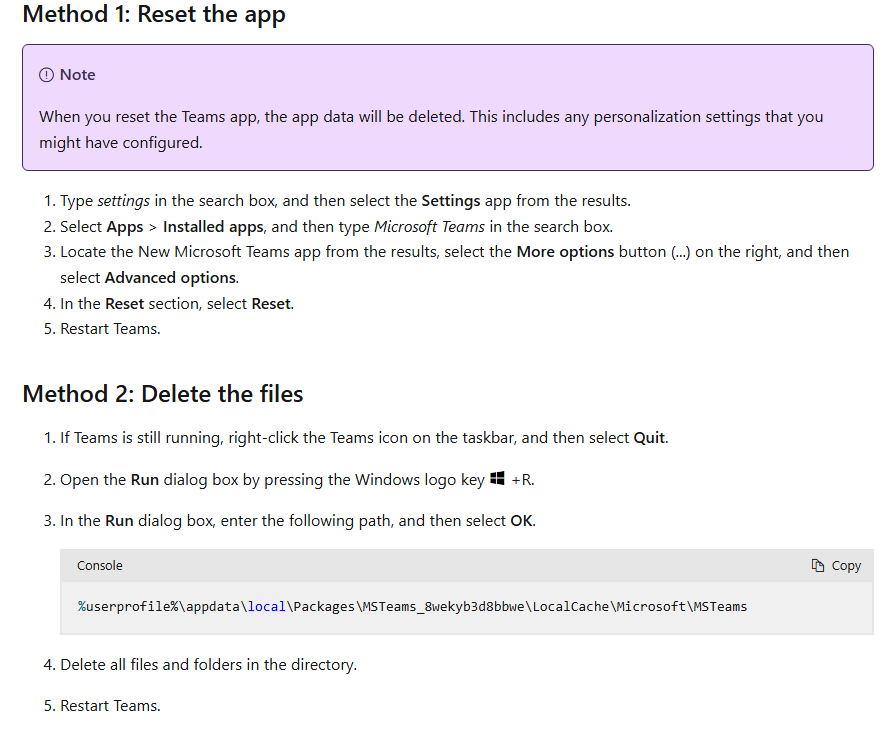
Task: Click the step 'Select Apps > Installed apps'
Action: coord(337,227)
